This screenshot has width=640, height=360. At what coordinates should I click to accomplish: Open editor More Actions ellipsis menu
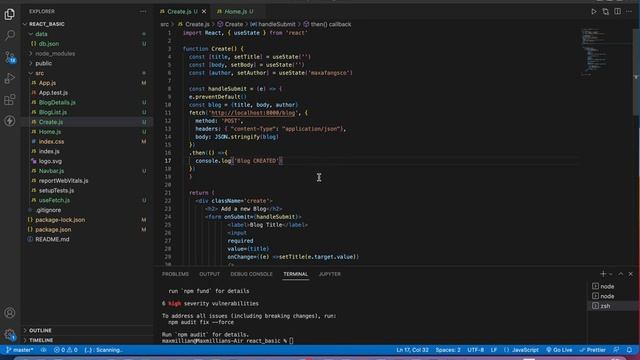pos(629,11)
